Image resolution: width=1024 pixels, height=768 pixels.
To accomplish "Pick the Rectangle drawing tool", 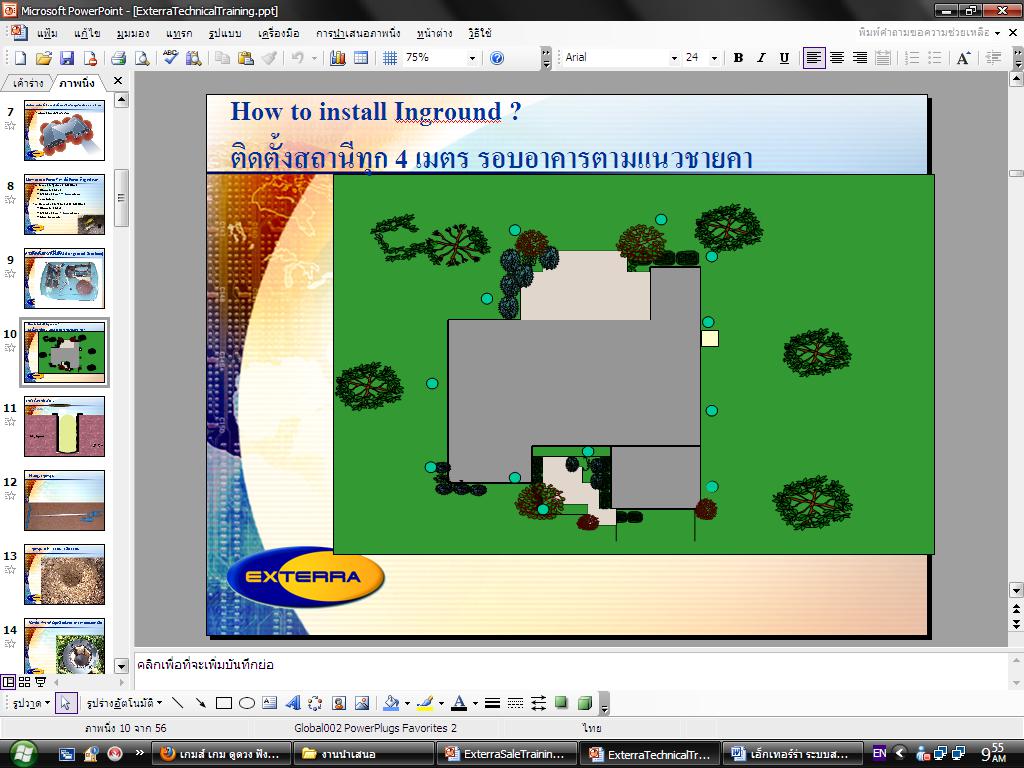I will [x=224, y=703].
